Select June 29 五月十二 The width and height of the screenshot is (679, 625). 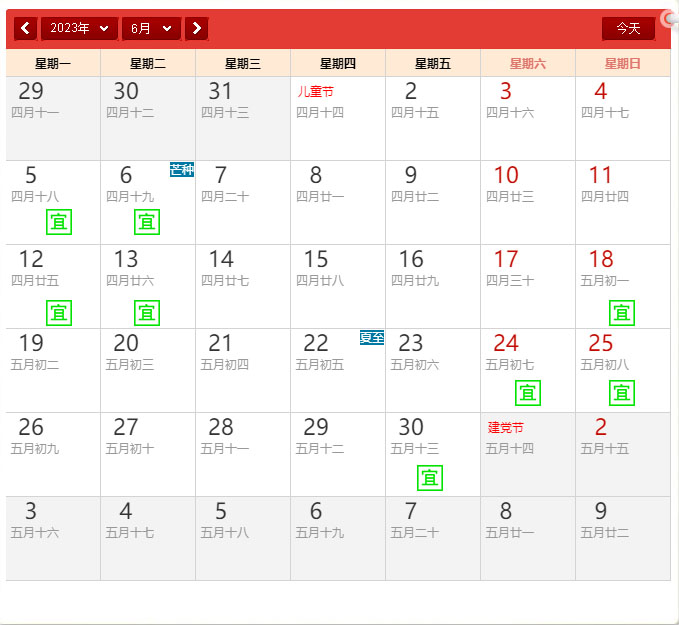[338, 454]
